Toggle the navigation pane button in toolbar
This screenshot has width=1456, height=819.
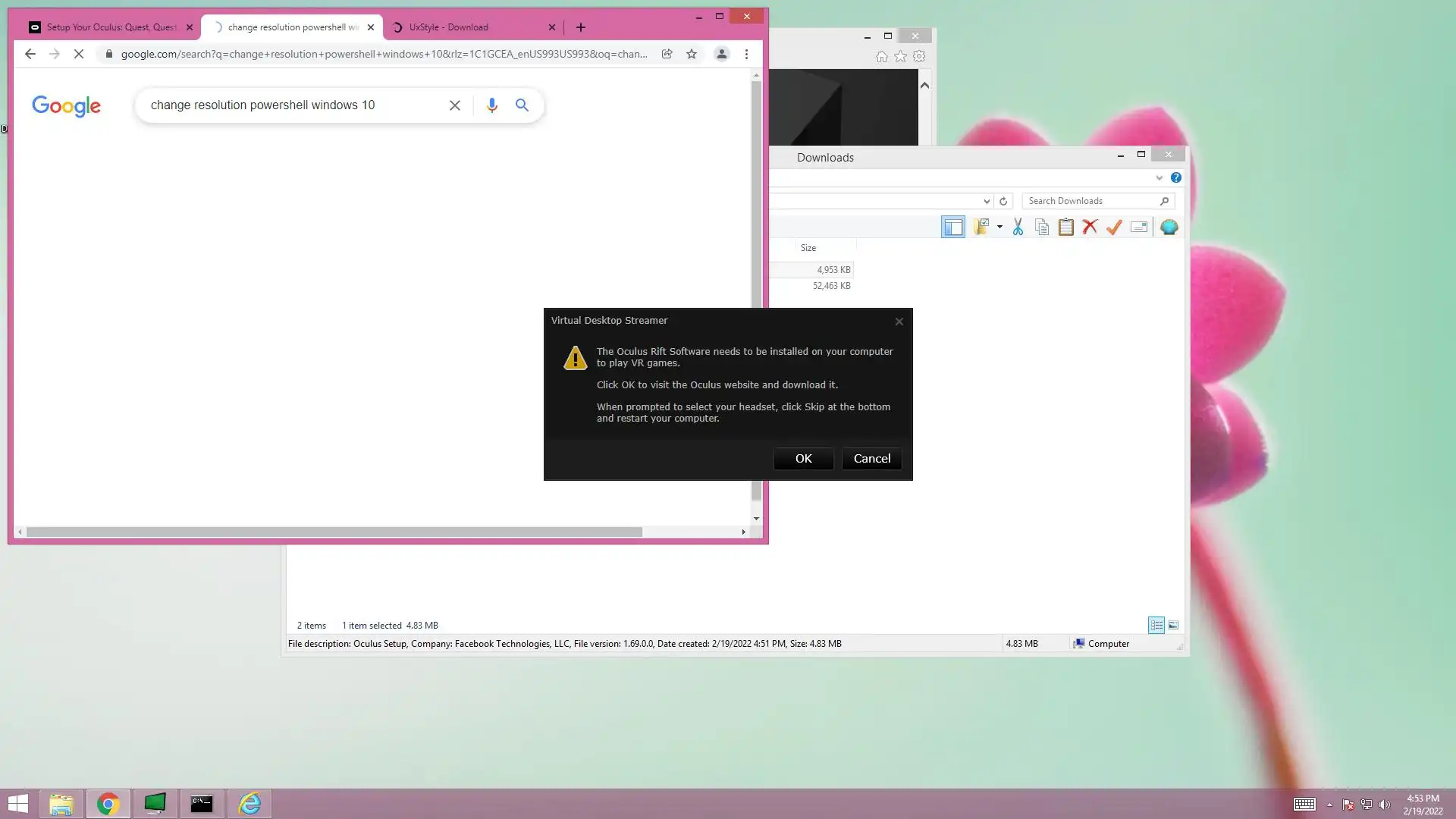tap(952, 227)
